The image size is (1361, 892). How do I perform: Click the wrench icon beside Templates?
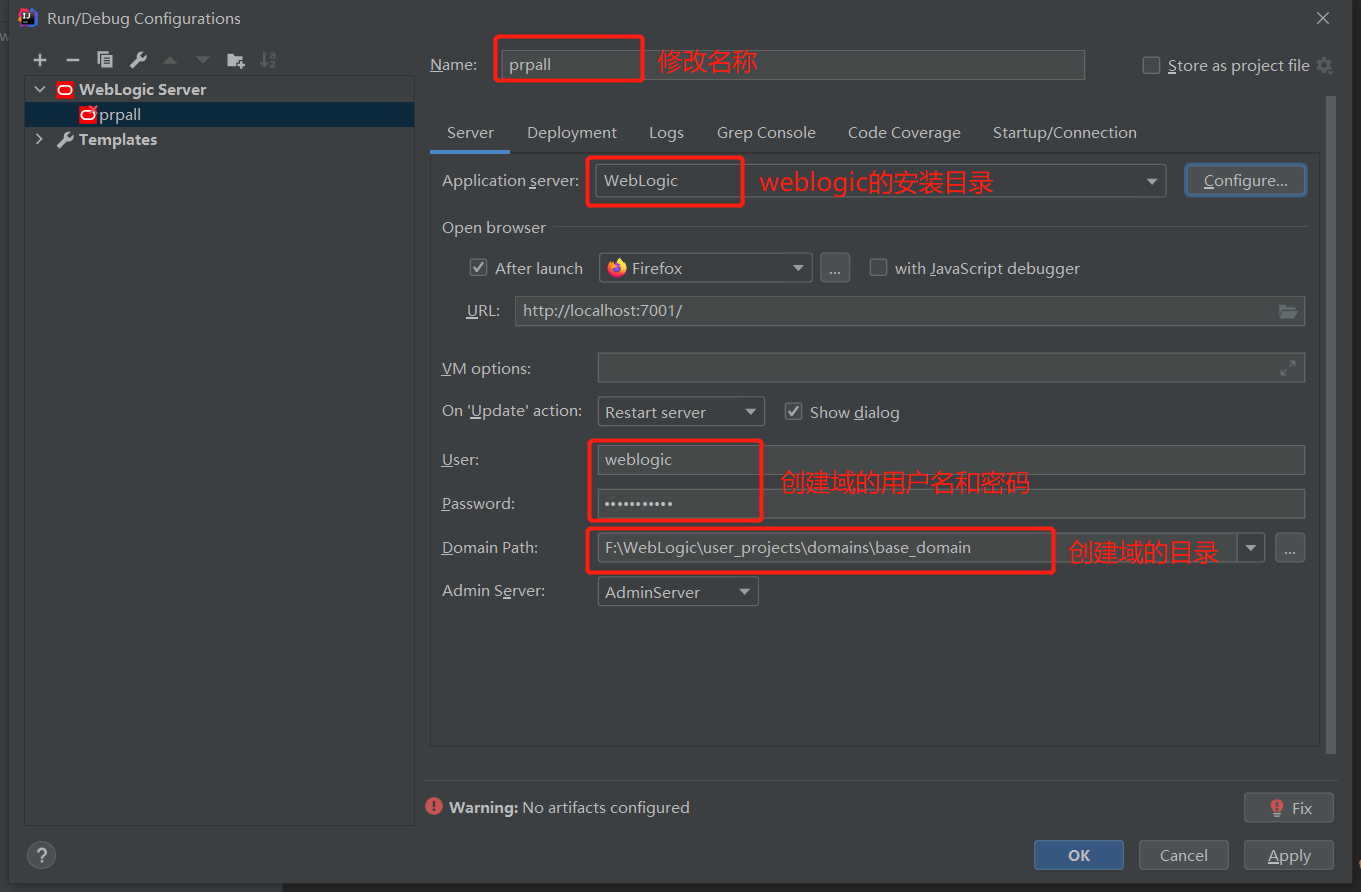click(x=65, y=140)
